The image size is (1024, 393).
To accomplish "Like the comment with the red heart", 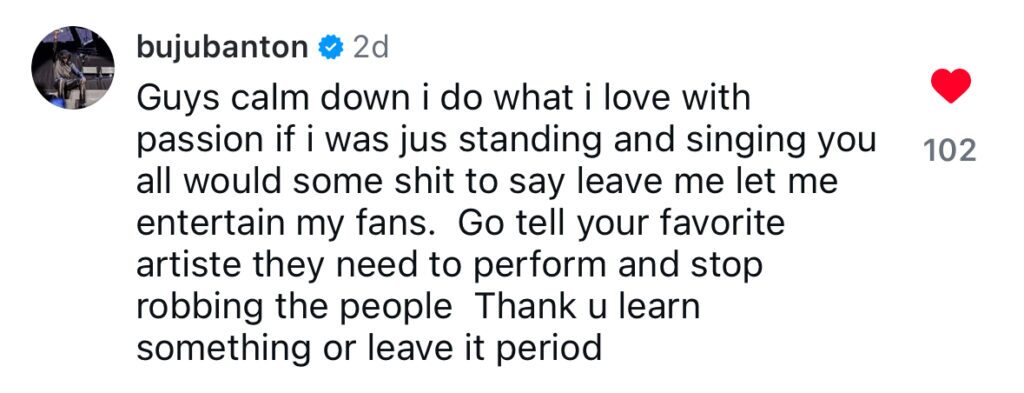I will point(950,86).
